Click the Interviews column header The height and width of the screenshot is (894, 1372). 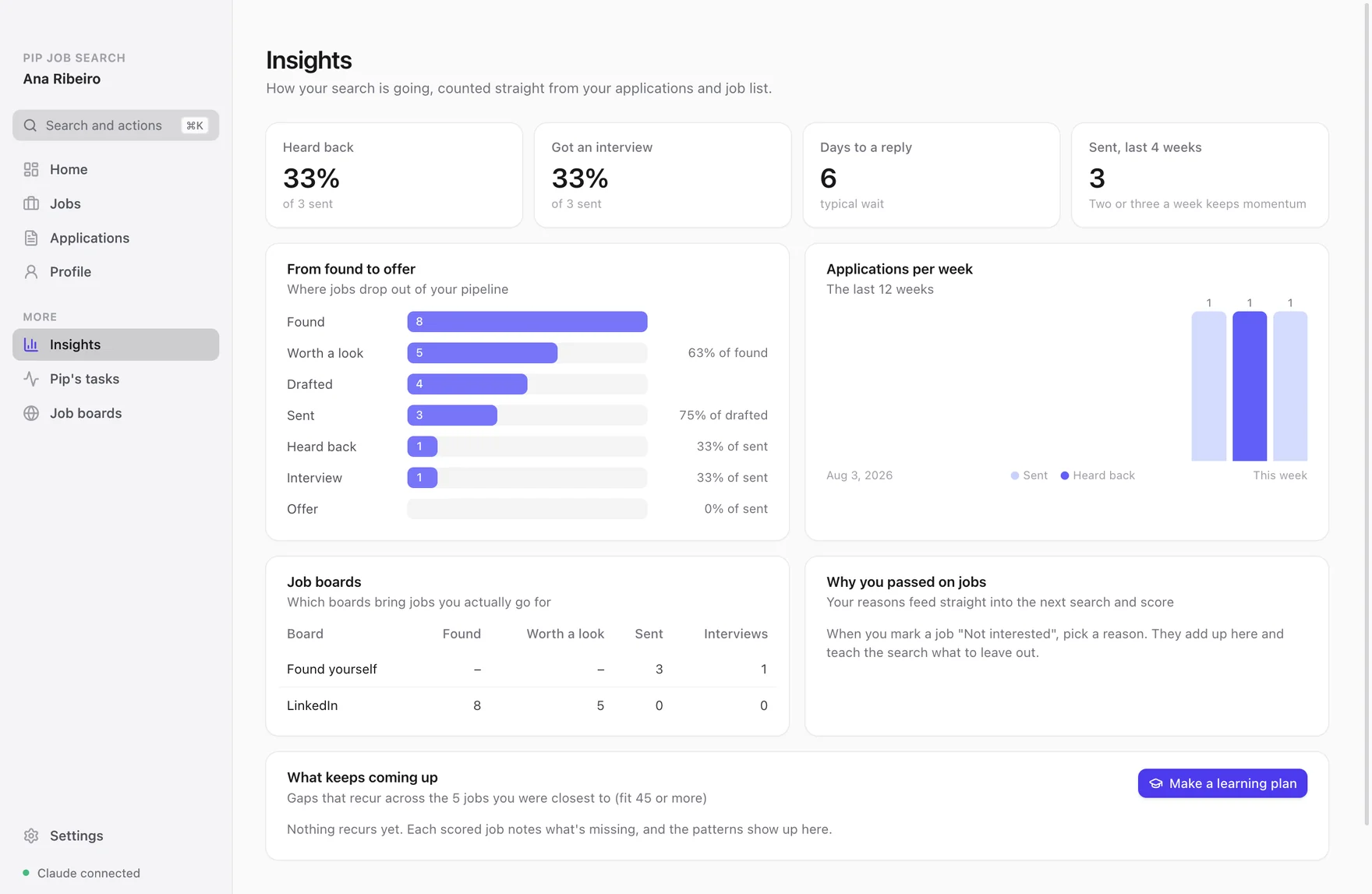(736, 634)
